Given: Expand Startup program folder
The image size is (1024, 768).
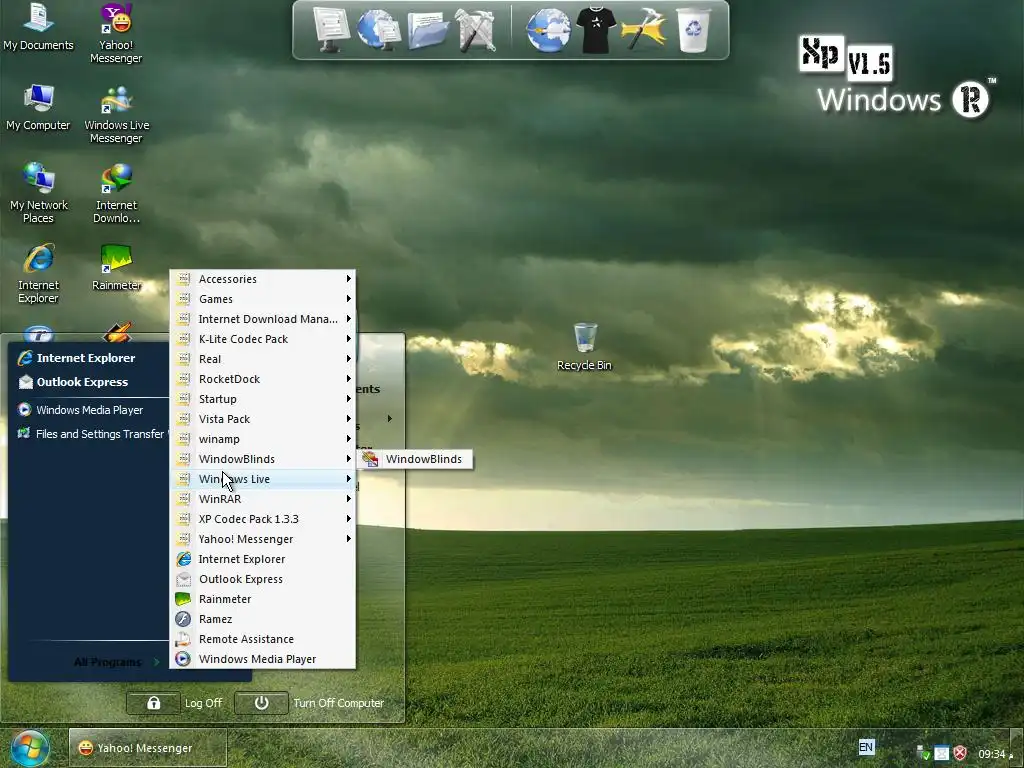Looking at the screenshot, I should (x=263, y=399).
